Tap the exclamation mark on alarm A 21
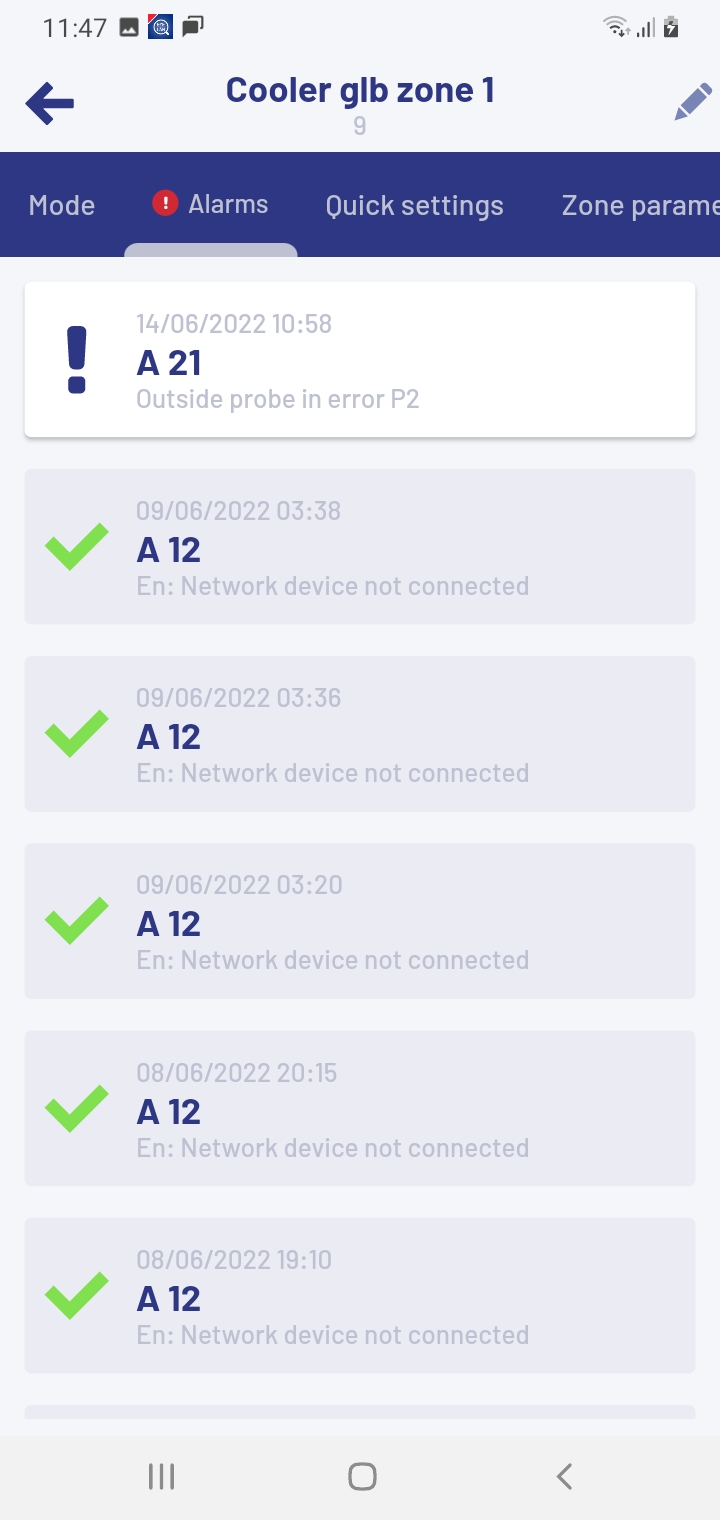Screen dimensions: 720x1520 pyautogui.click(x=77, y=360)
